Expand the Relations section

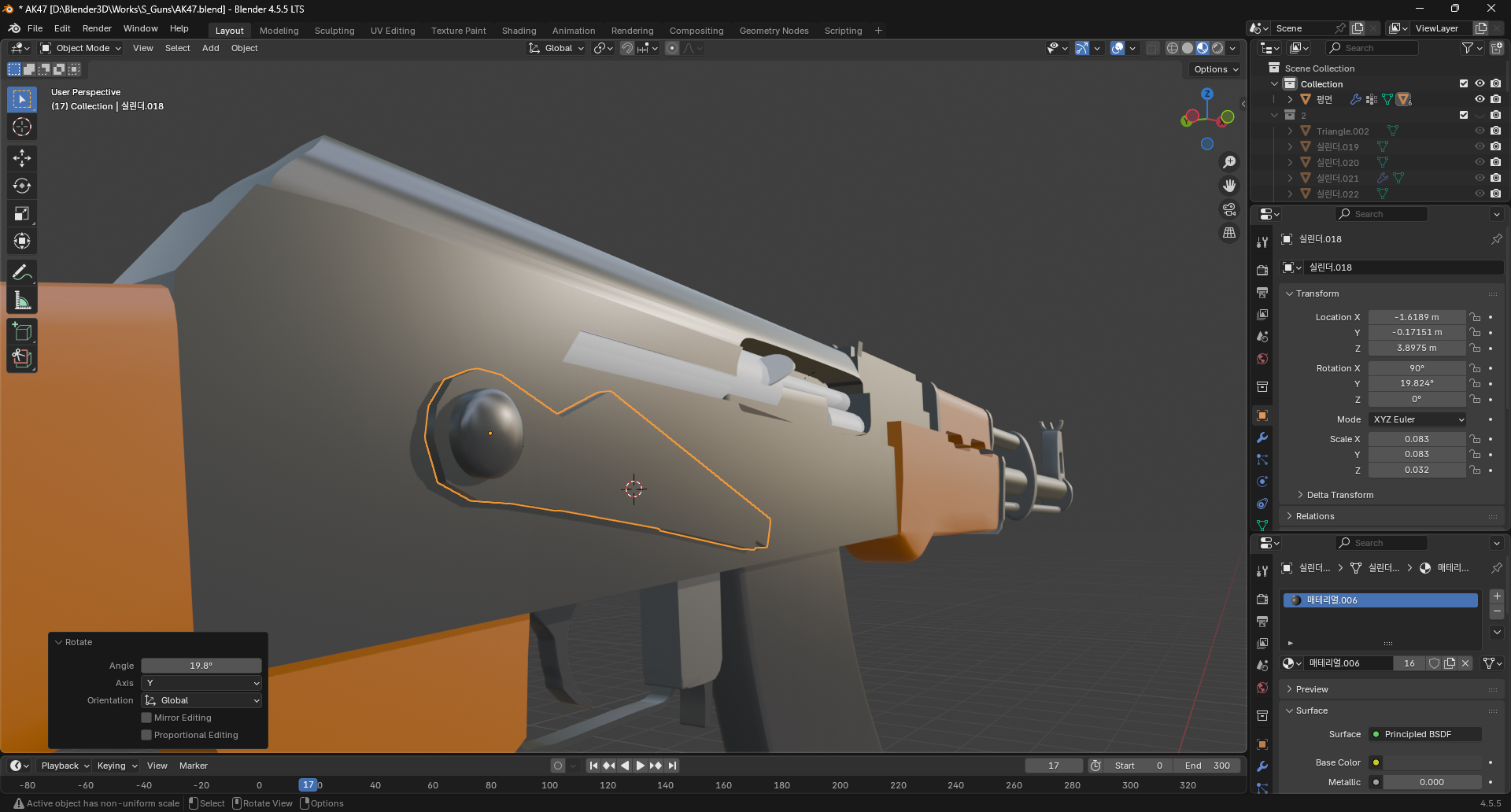point(1314,516)
